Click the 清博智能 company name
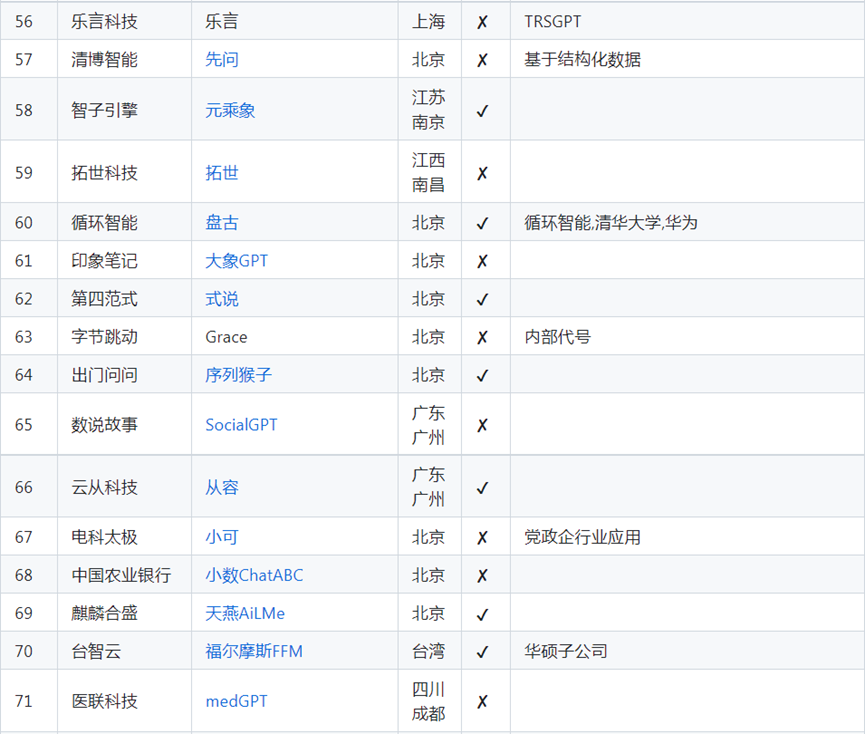The image size is (865, 734). [104, 60]
